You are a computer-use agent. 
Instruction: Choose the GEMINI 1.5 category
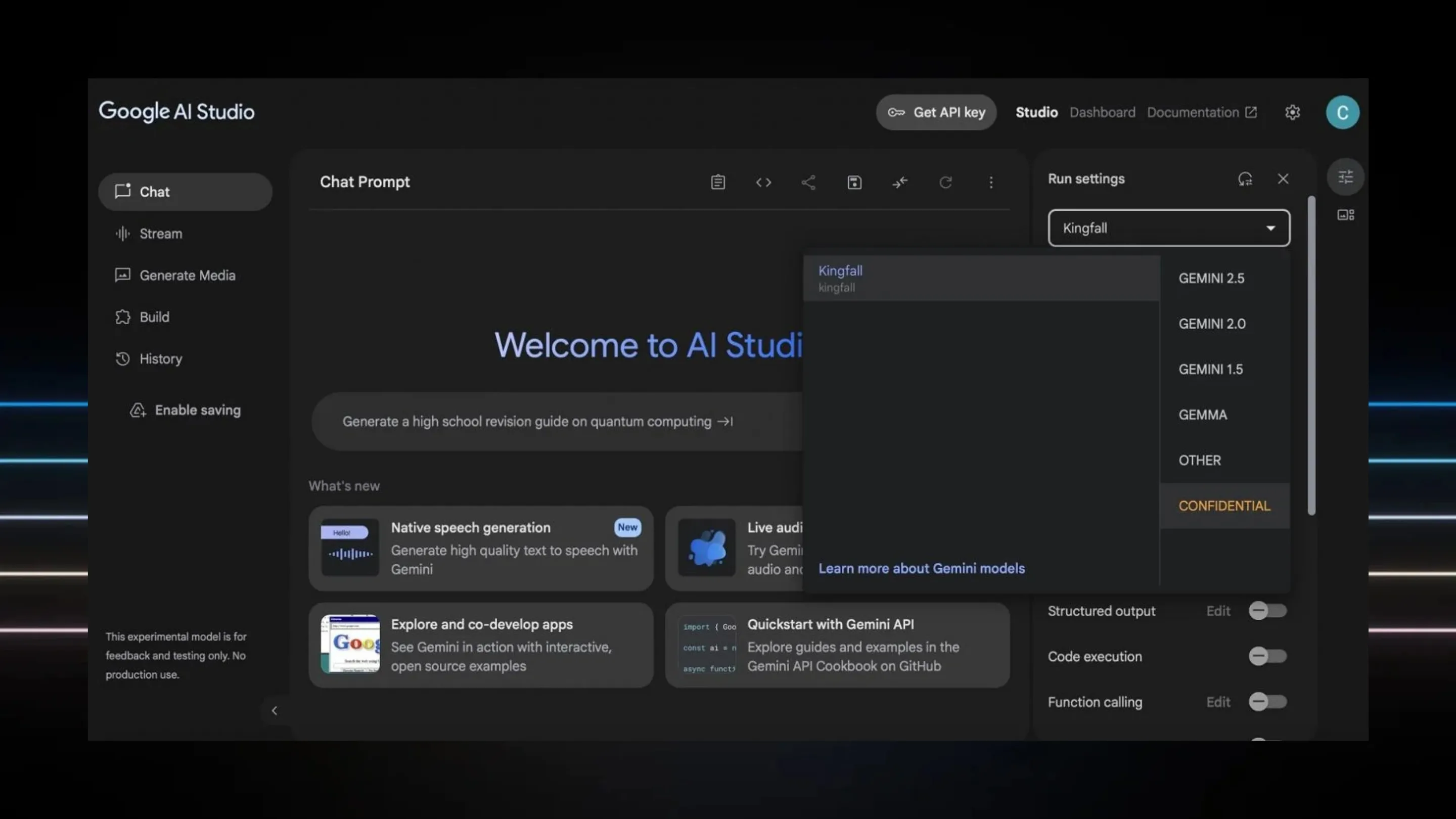pos(1225,369)
